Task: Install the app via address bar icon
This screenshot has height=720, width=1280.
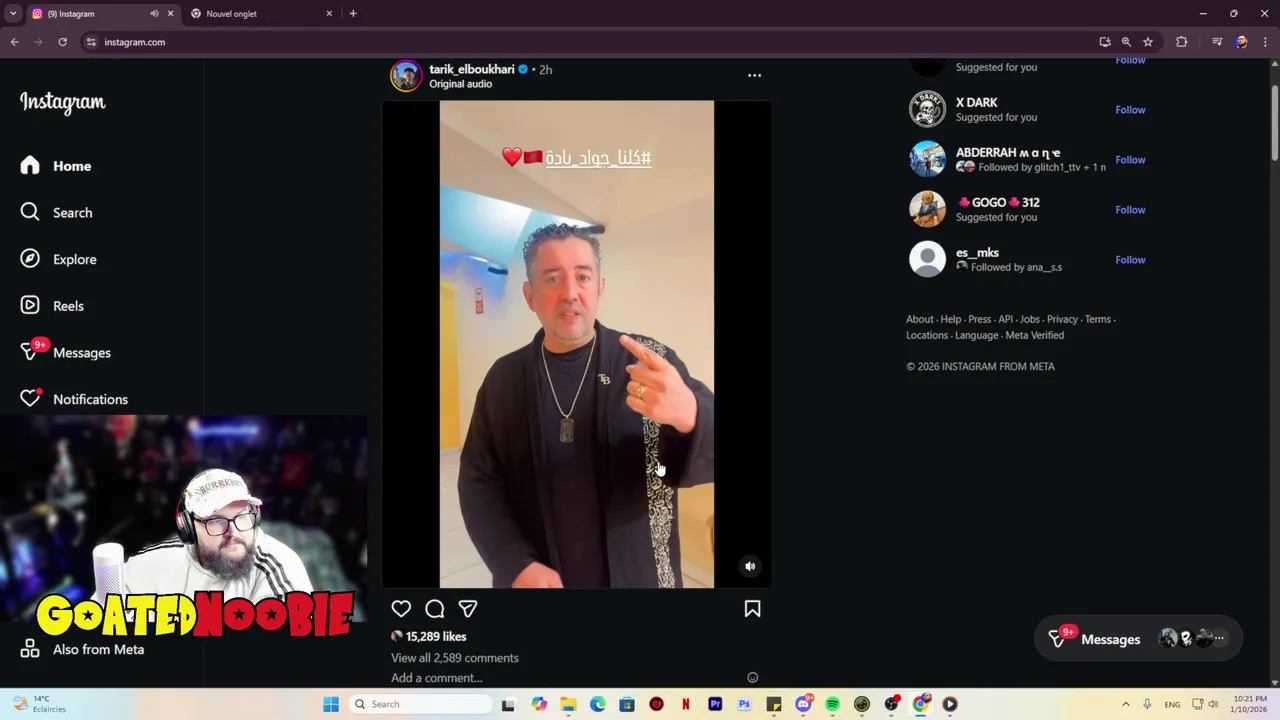Action: [x=1105, y=42]
